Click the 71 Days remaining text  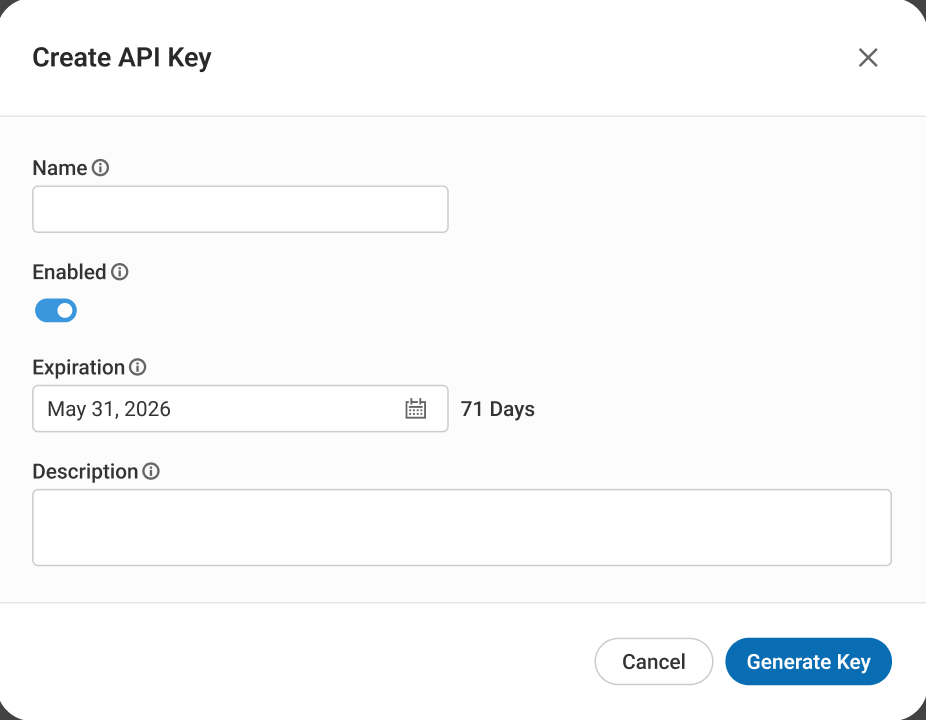(x=497, y=409)
